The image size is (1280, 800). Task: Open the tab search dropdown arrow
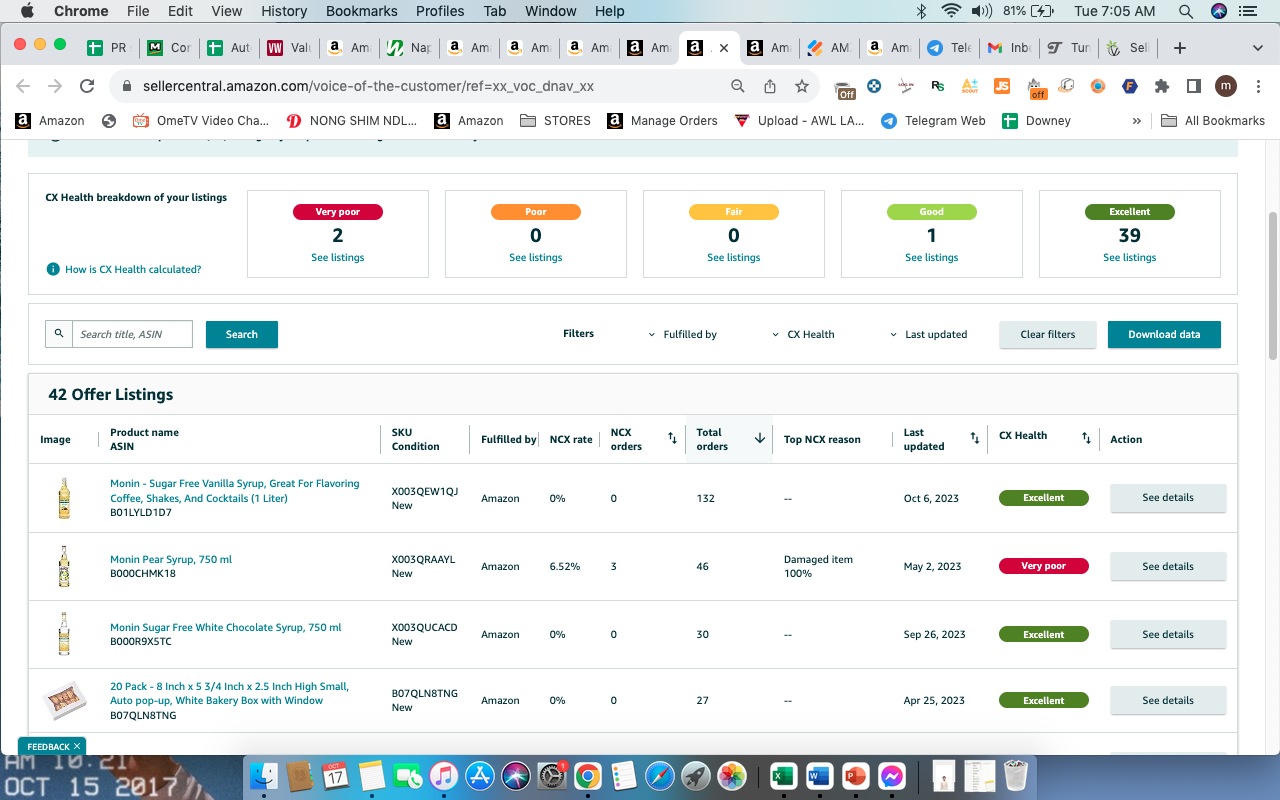pos(1258,47)
